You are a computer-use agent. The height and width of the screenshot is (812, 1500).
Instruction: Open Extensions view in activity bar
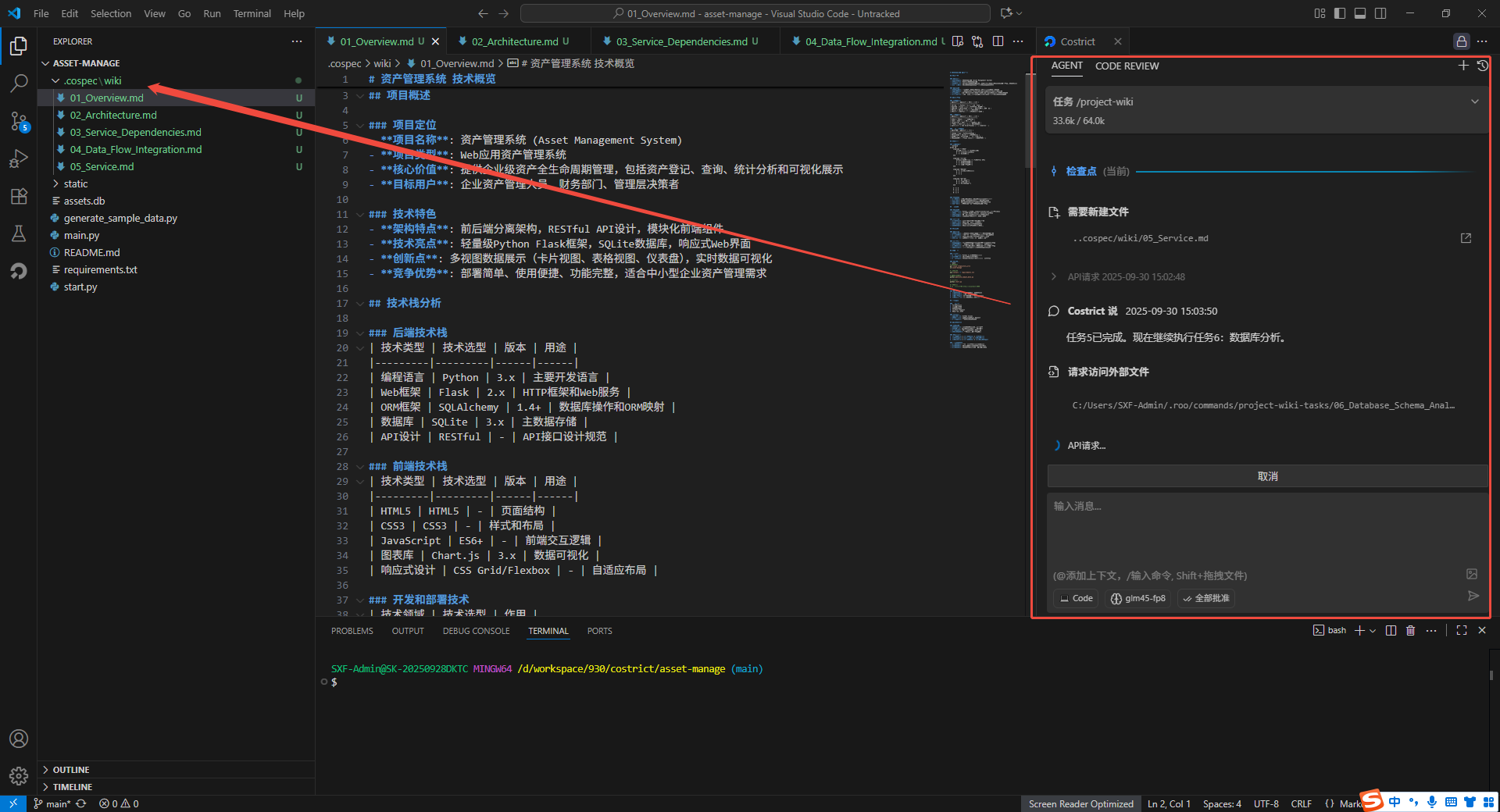(x=19, y=196)
